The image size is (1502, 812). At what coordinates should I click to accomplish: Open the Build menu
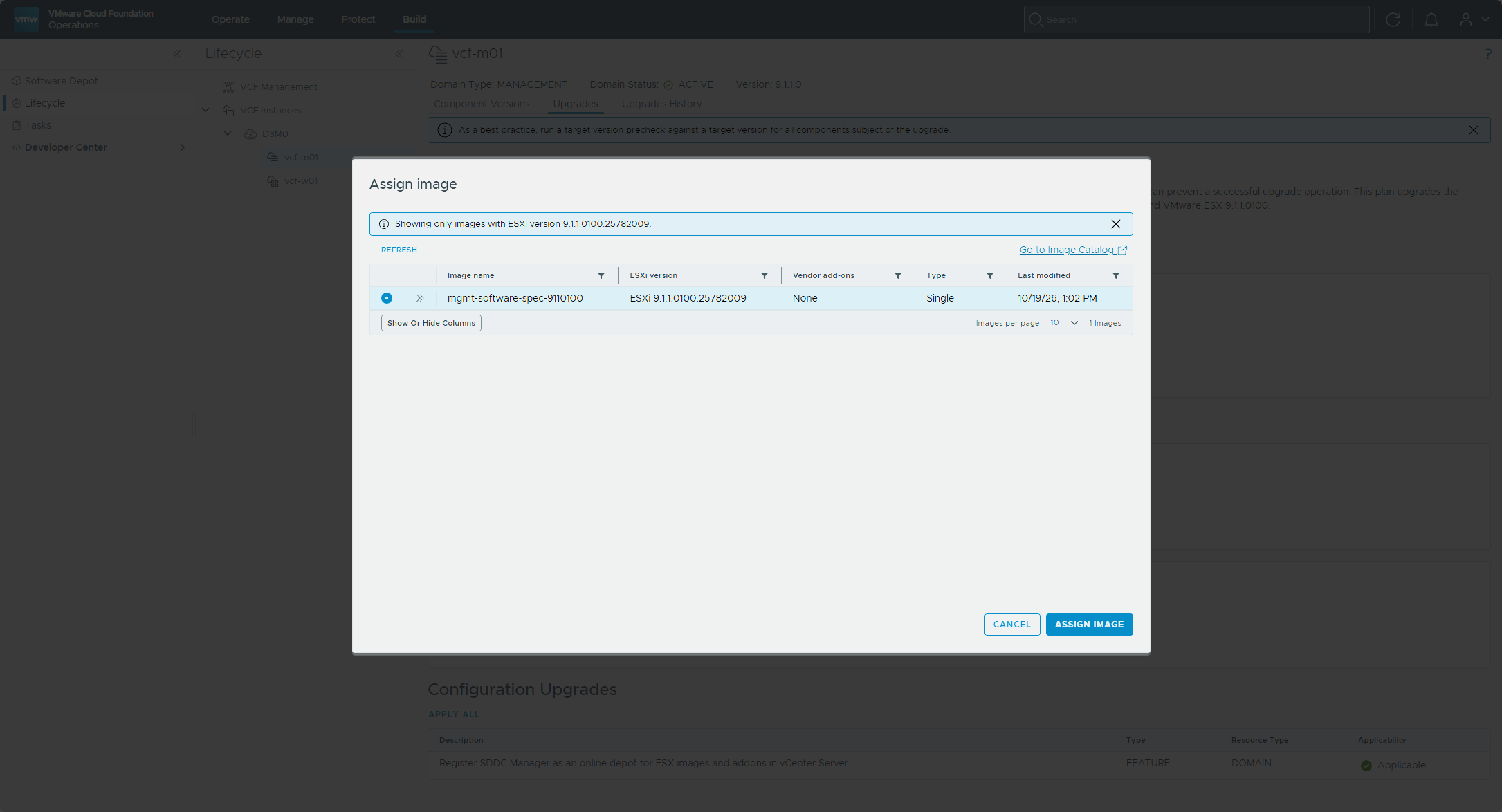click(x=414, y=19)
